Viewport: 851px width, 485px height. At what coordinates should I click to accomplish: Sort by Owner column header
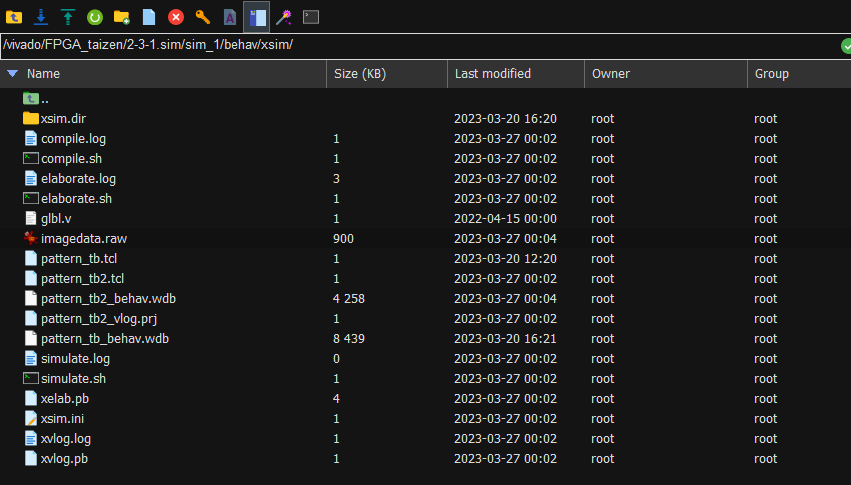pos(666,74)
